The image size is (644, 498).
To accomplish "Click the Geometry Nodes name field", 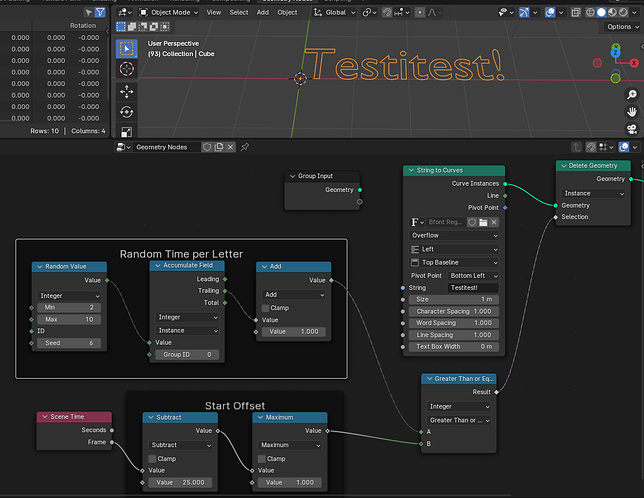I will coord(167,147).
